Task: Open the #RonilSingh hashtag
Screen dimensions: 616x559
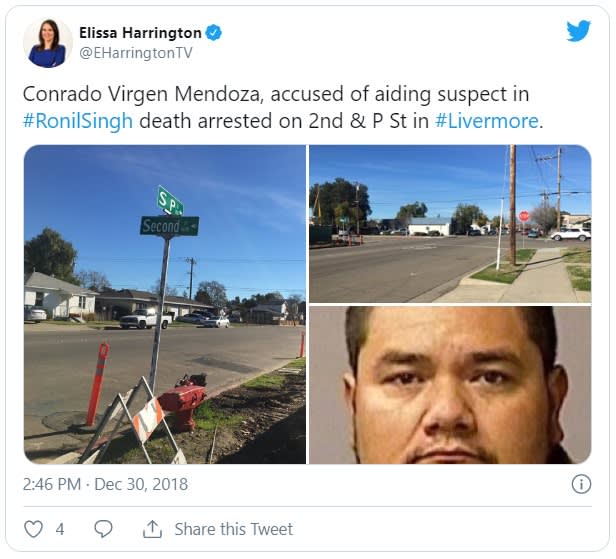Action: [x=78, y=121]
